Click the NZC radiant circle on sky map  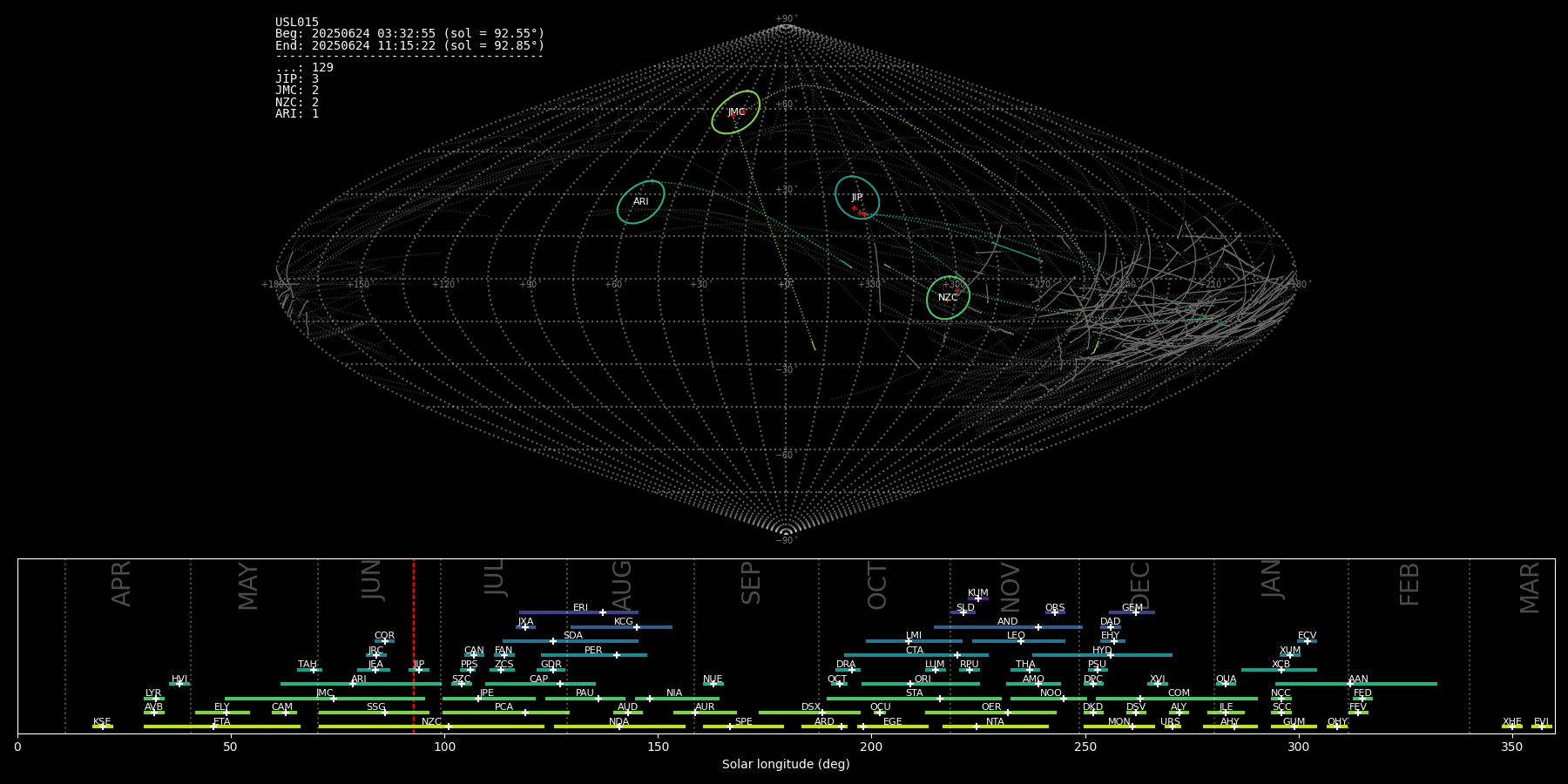coord(949,298)
